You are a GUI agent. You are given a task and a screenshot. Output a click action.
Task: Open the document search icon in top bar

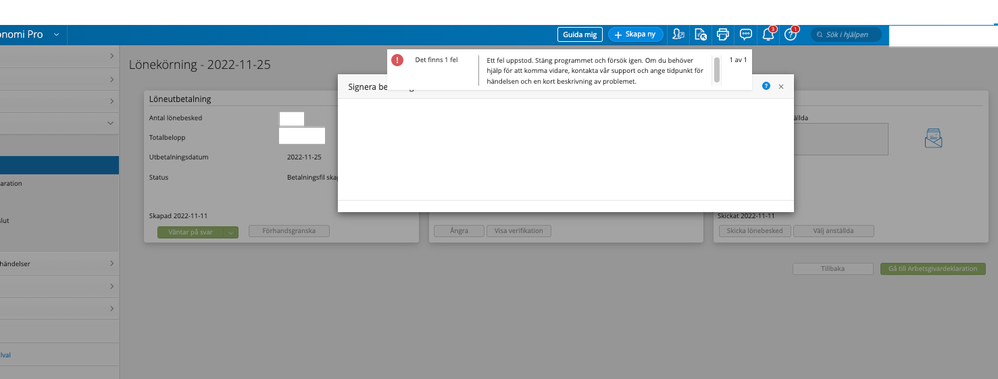pos(700,34)
